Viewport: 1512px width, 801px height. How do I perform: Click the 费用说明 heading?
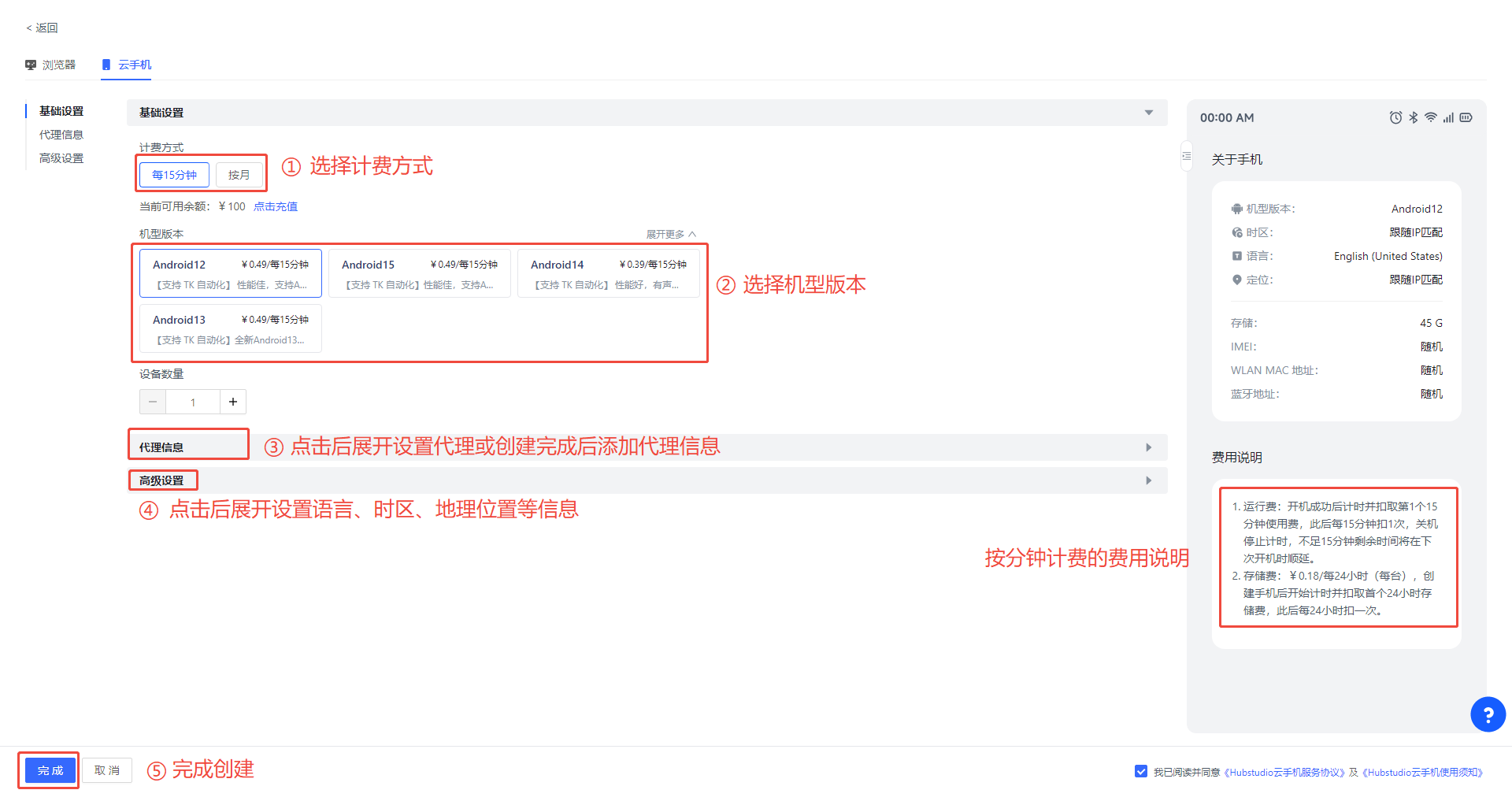[1237, 457]
